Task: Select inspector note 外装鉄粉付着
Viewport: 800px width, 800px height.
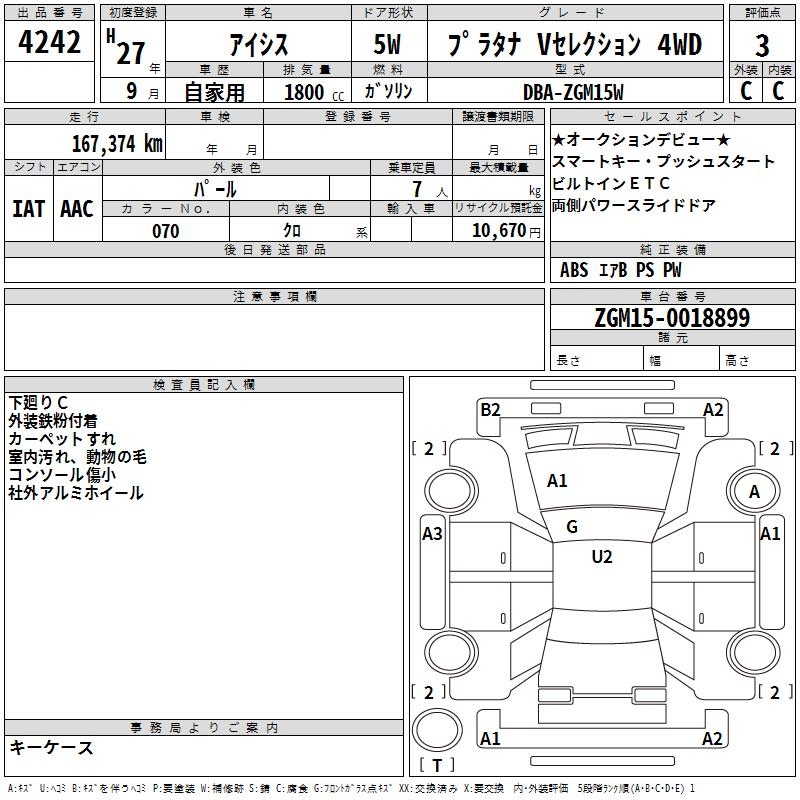Action: tap(53, 420)
